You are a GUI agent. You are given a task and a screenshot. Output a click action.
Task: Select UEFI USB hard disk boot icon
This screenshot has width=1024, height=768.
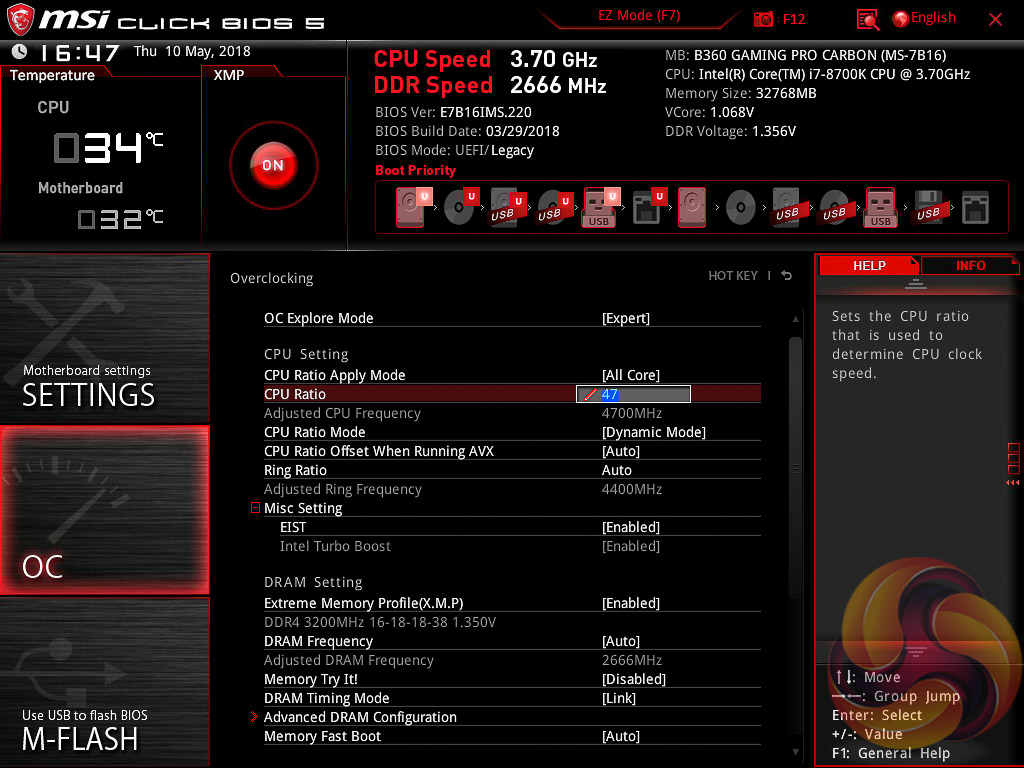pyautogui.click(x=508, y=207)
